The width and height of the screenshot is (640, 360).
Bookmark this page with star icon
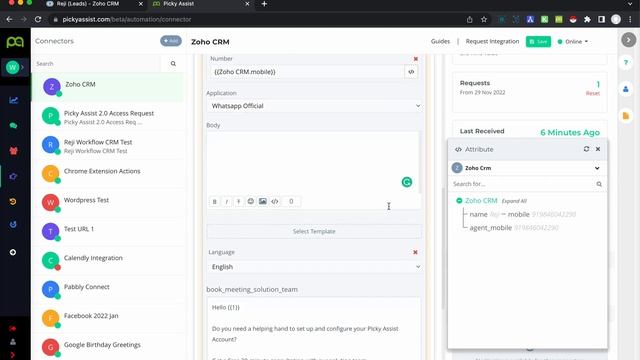click(484, 20)
